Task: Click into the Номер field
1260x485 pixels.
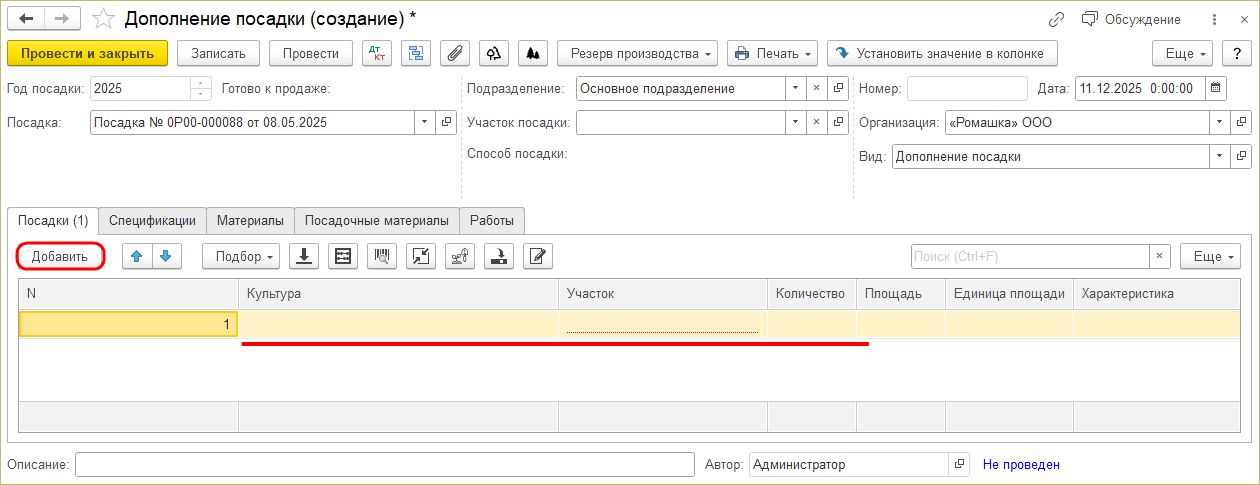Action: click(967, 88)
